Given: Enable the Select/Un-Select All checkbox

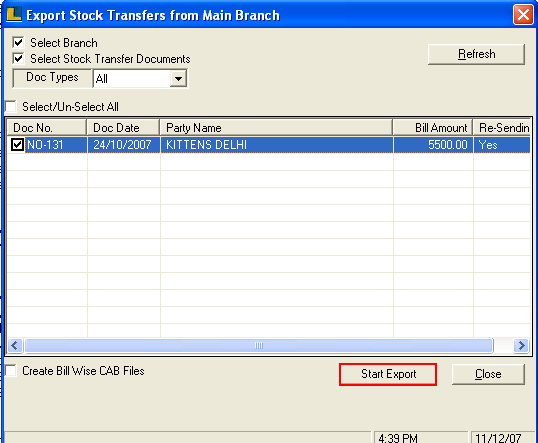Looking at the screenshot, I should tap(11, 106).
